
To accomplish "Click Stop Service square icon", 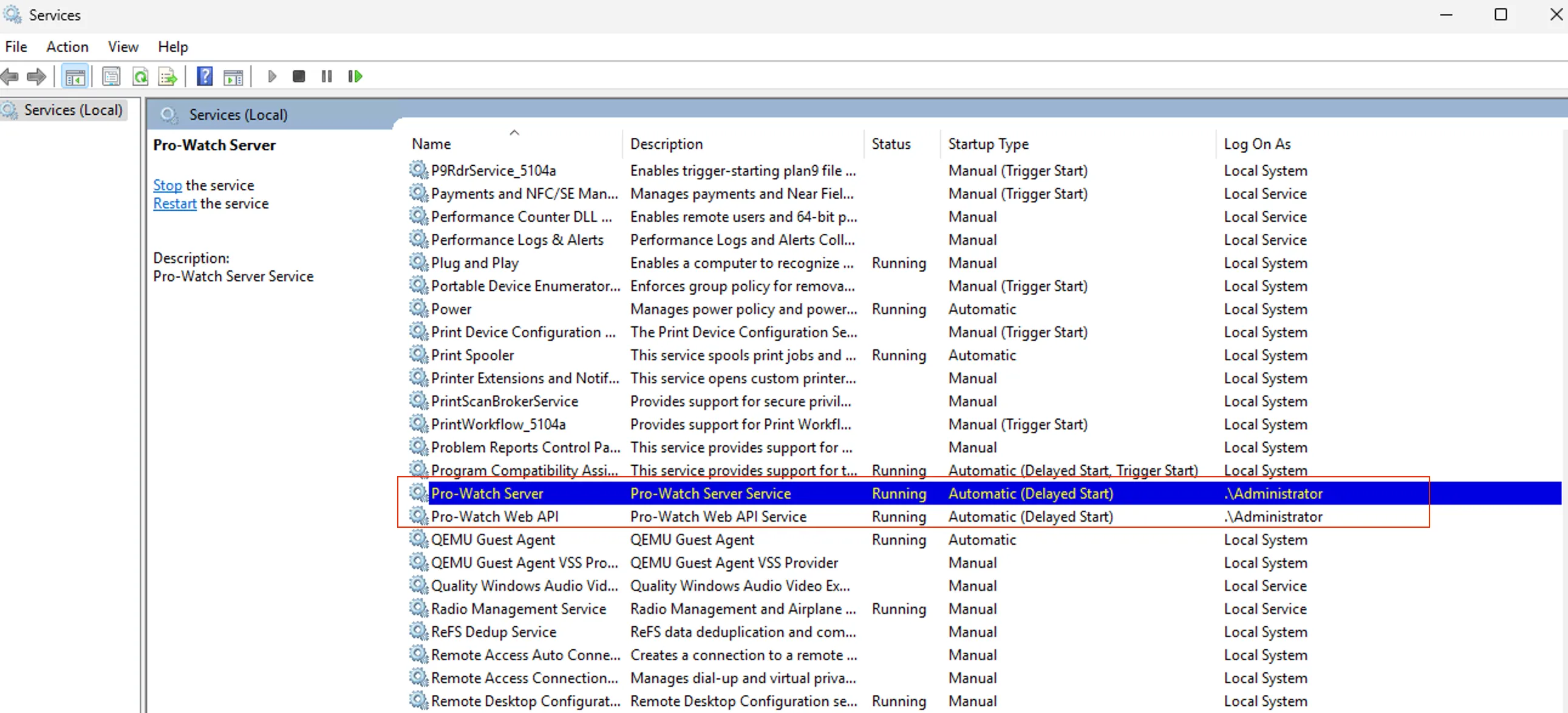I will point(298,77).
